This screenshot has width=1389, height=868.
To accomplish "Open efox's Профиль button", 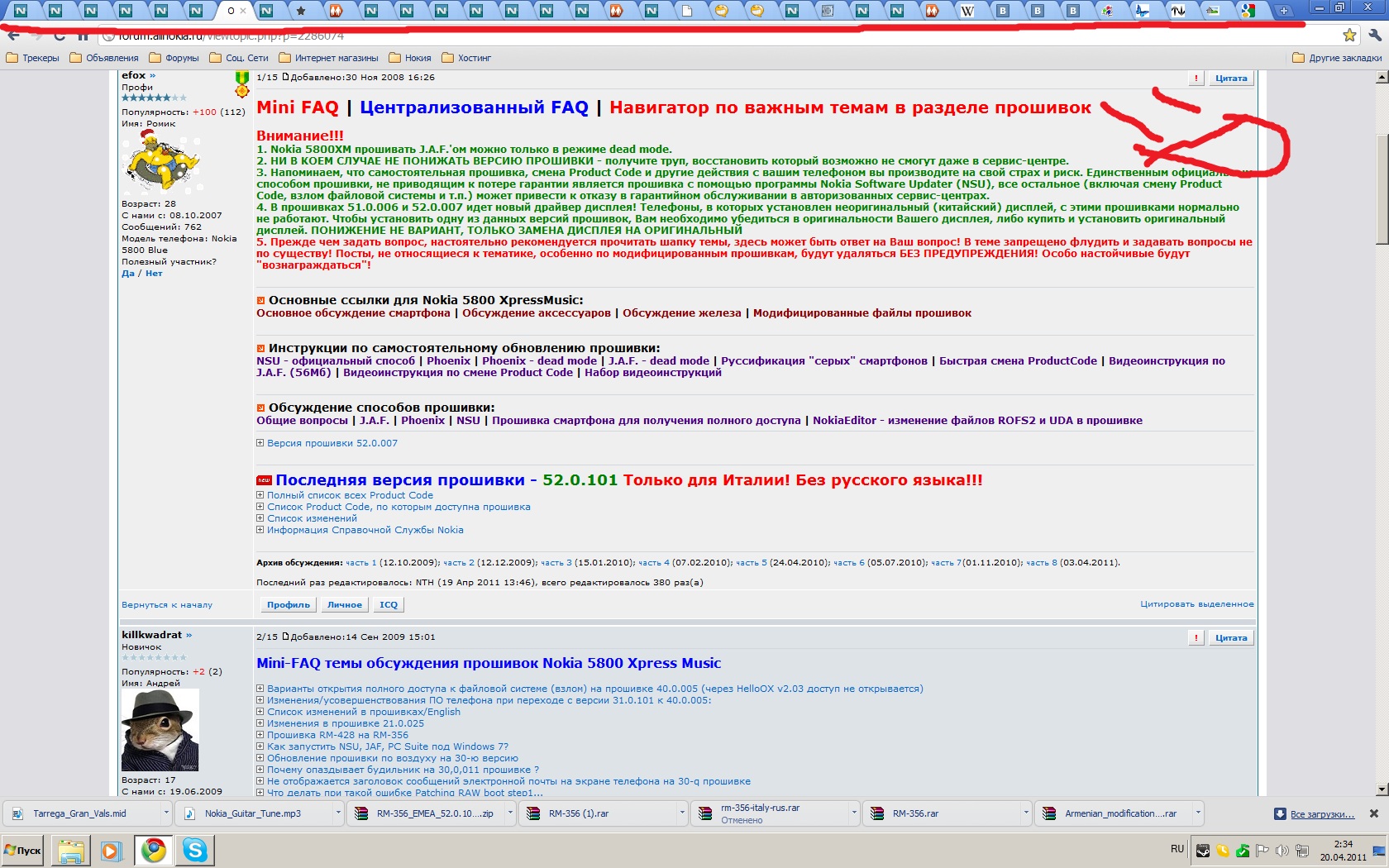I will point(288,605).
